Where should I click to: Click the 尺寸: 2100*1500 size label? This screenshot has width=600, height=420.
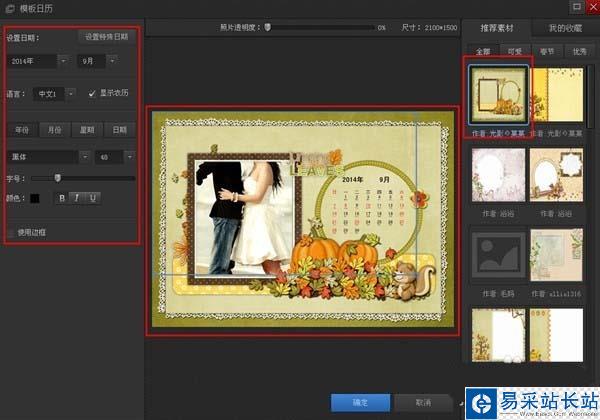click(429, 28)
